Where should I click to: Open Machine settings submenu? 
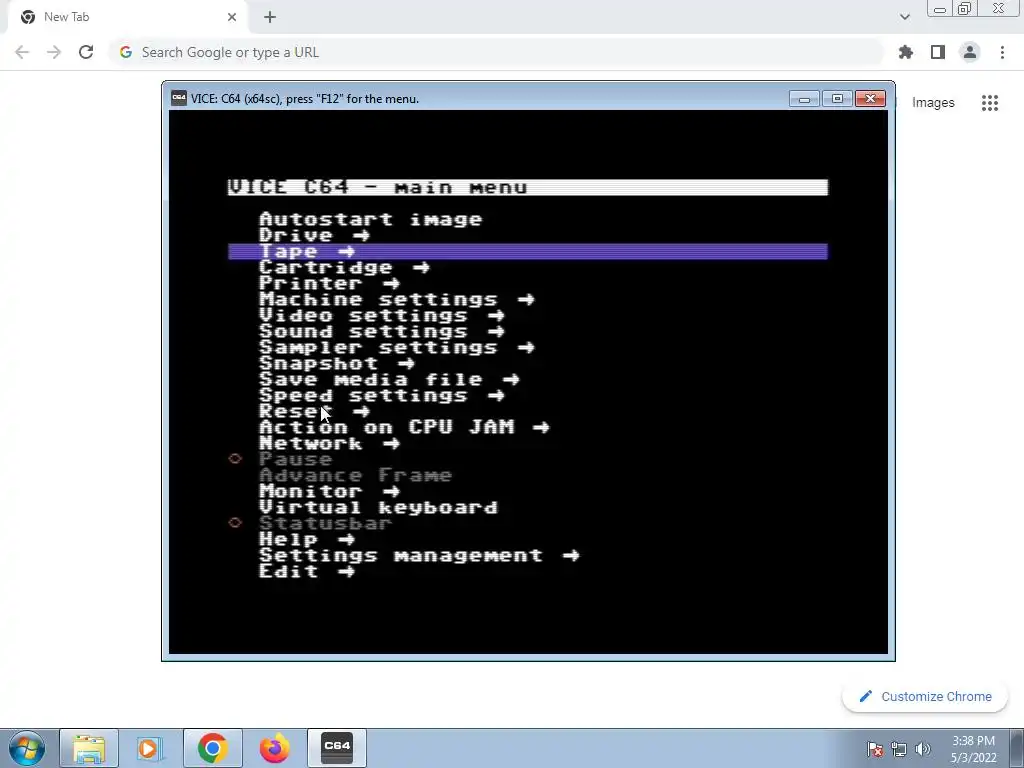click(x=396, y=299)
